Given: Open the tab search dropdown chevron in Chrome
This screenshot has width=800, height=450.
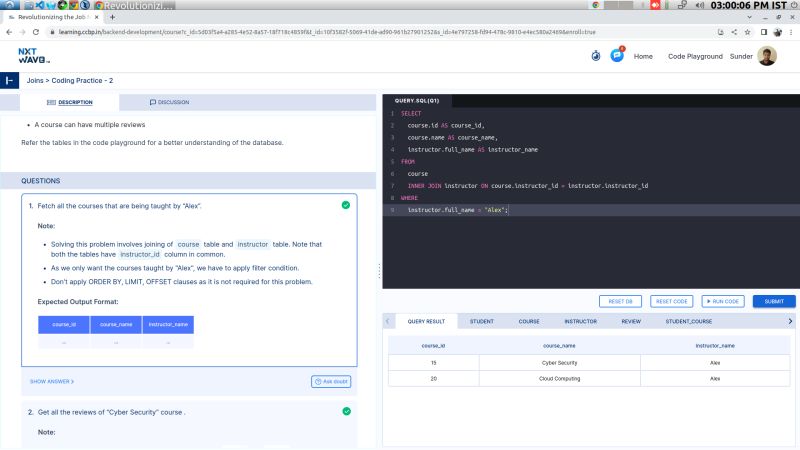Looking at the screenshot, I should pos(749,17).
